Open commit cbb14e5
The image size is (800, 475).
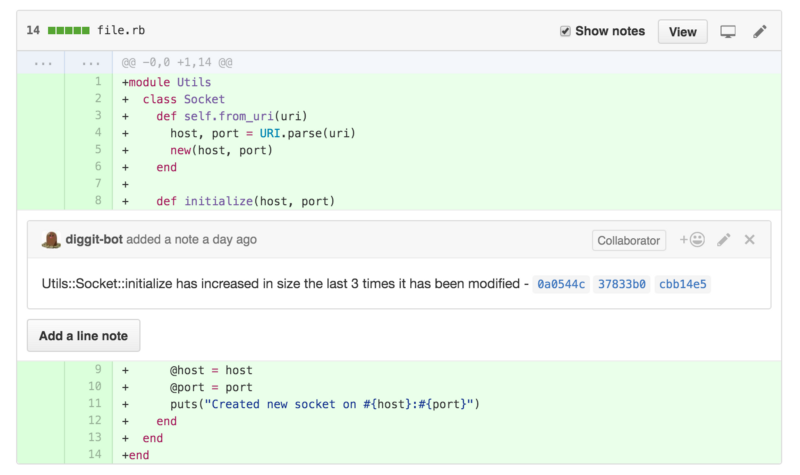coord(682,284)
